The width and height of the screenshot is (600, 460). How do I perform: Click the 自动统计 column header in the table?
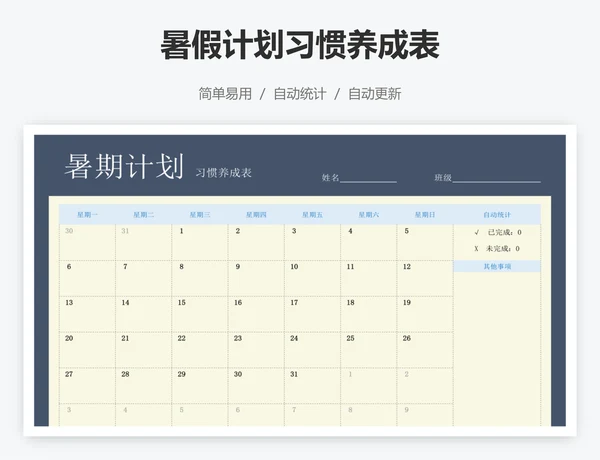click(x=497, y=215)
